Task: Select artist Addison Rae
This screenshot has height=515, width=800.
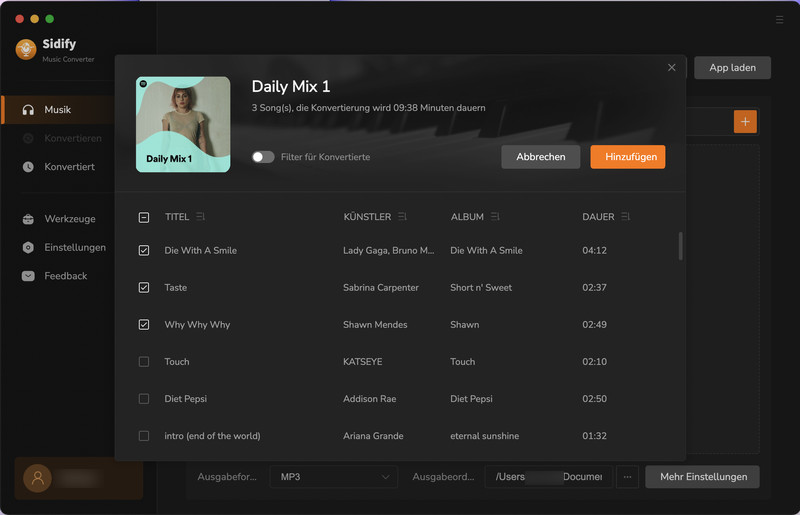Action: click(x=369, y=399)
